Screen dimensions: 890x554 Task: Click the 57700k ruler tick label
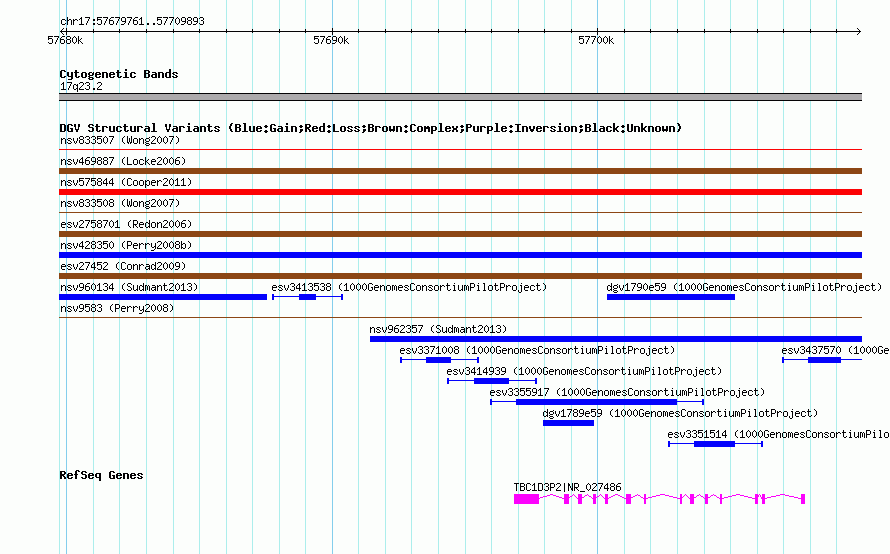[596, 40]
